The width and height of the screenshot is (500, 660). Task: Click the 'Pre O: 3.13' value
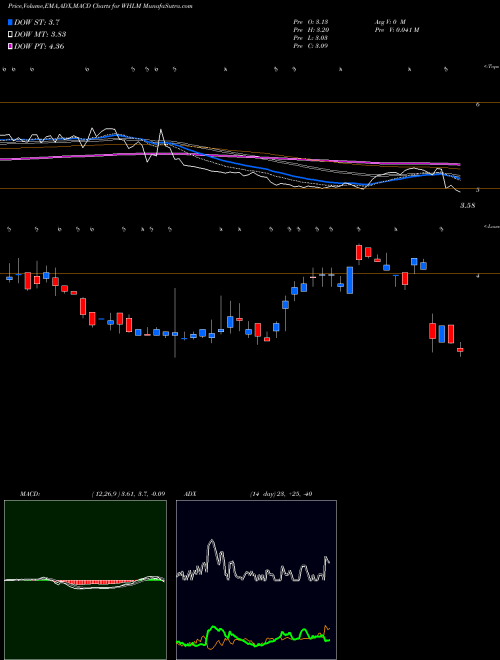(x=311, y=22)
